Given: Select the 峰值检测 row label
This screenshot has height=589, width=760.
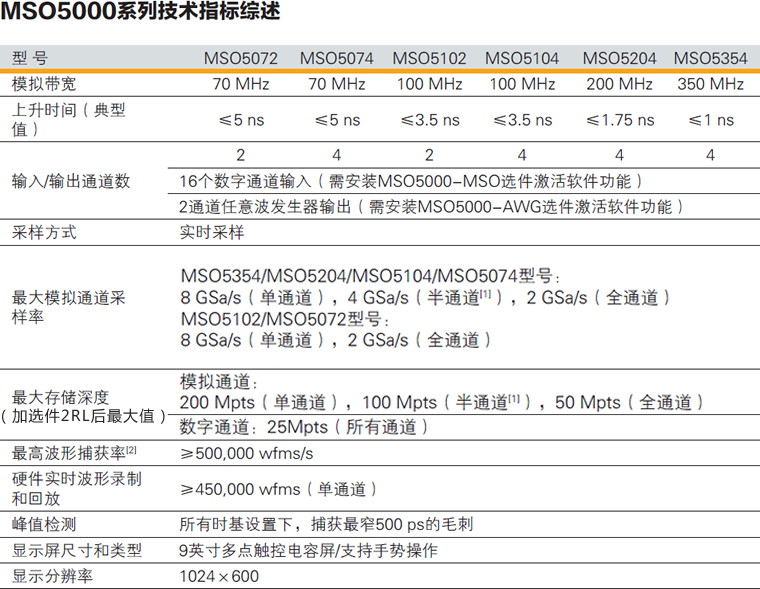Looking at the screenshot, I should pos(44,524).
